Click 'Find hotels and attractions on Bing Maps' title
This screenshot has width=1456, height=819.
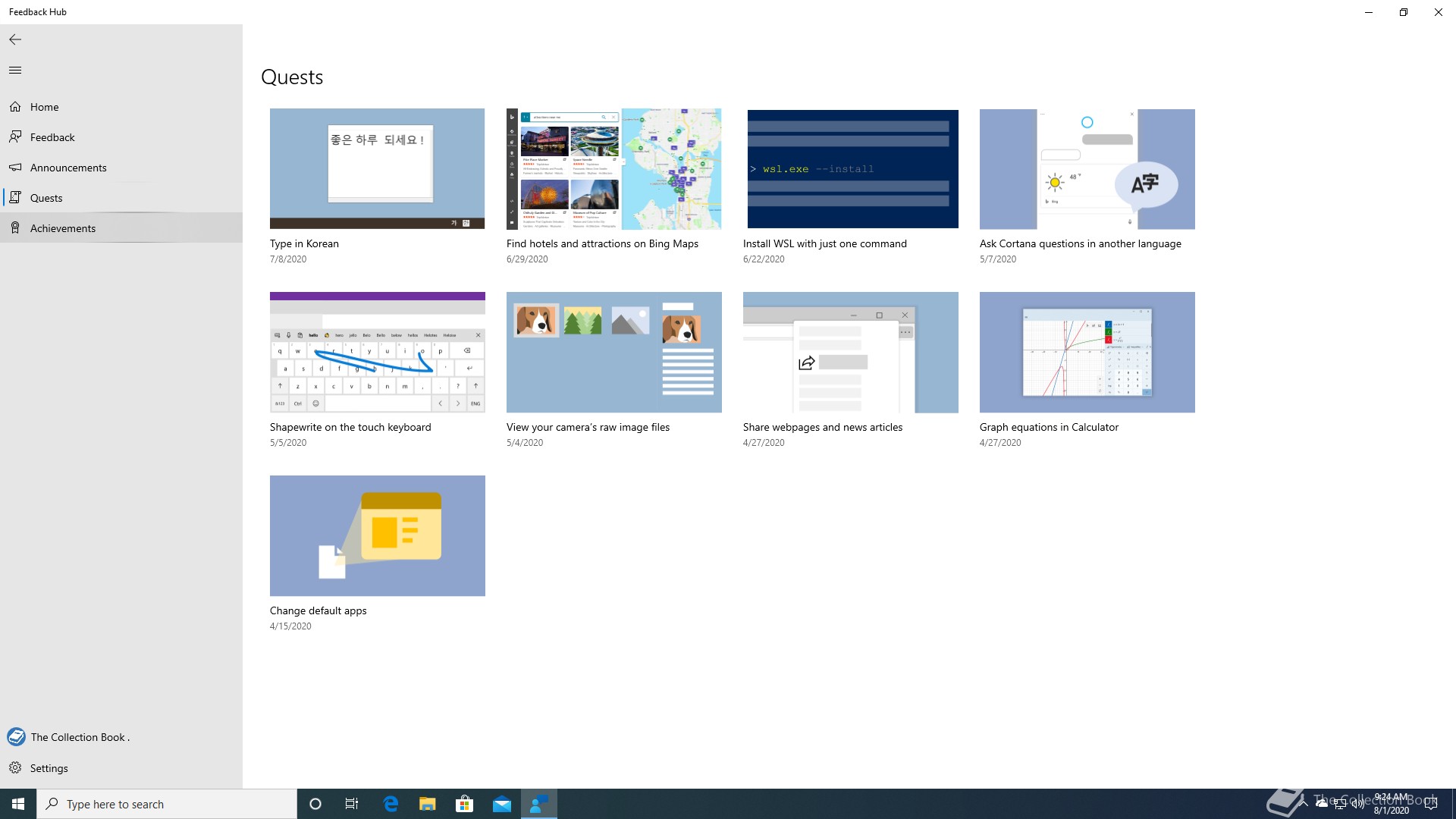pos(602,243)
